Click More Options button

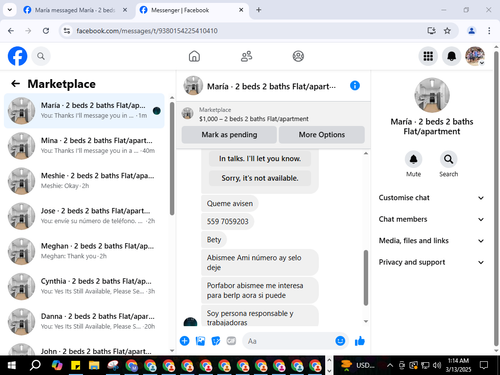click(322, 135)
